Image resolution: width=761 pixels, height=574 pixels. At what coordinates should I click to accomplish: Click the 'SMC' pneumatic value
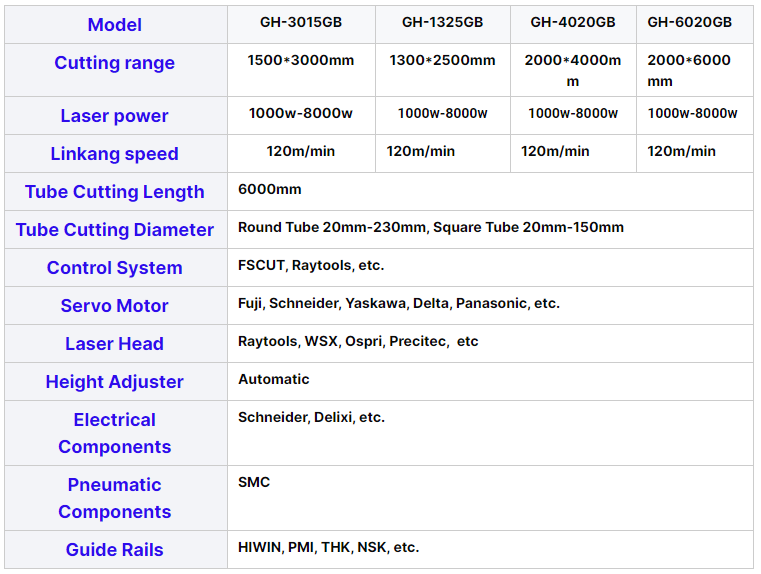(x=254, y=482)
